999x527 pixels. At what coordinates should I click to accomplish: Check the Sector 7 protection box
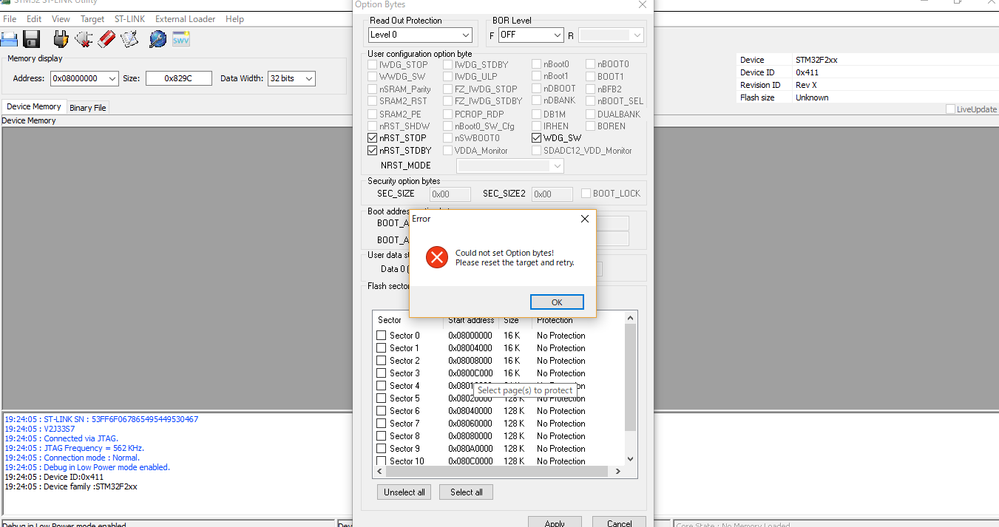(x=381, y=423)
